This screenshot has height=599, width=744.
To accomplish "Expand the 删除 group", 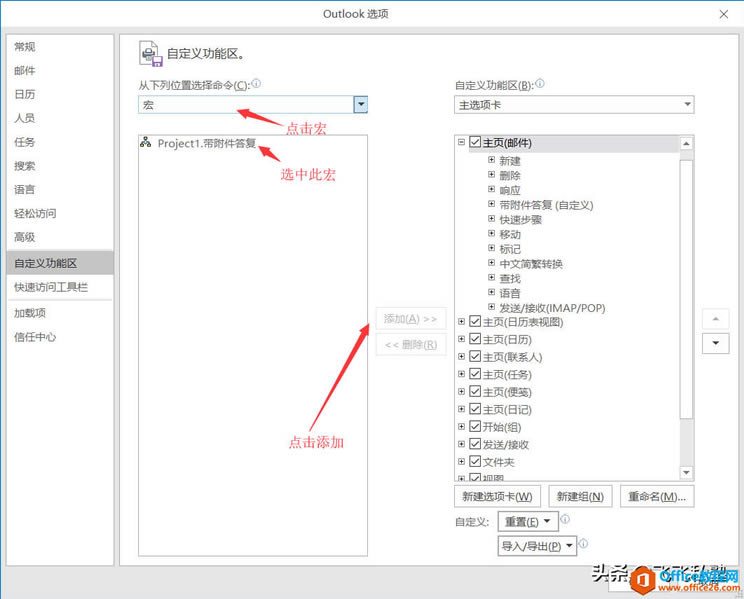I will pyautogui.click(x=492, y=175).
